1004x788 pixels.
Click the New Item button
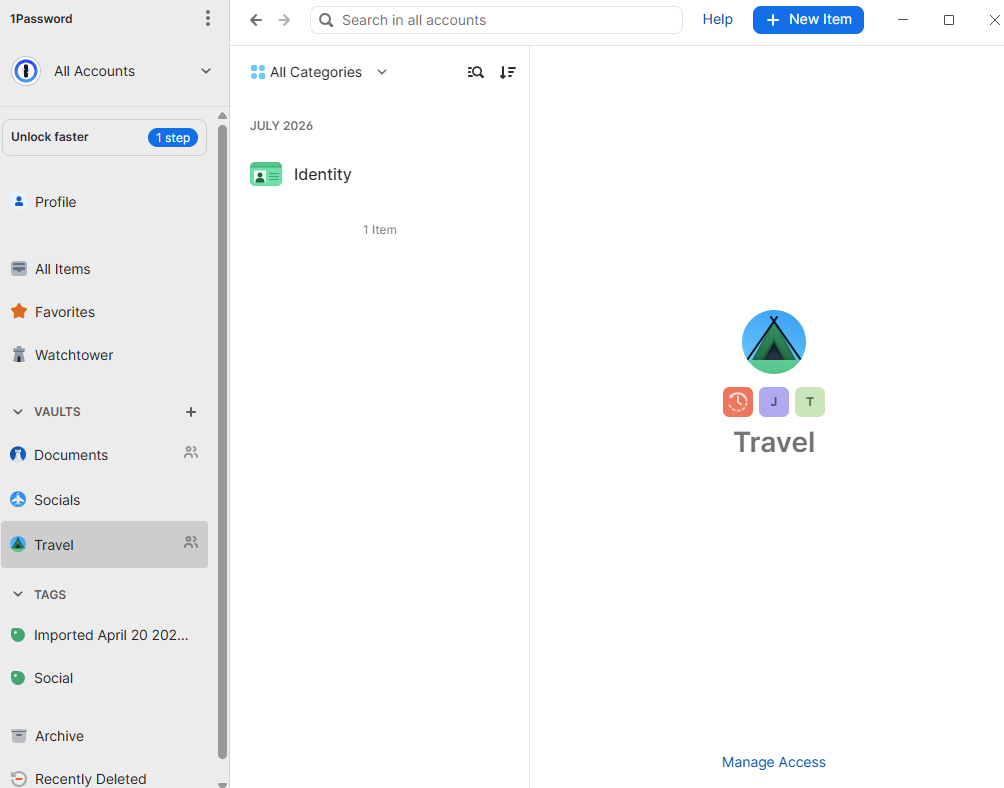click(808, 20)
